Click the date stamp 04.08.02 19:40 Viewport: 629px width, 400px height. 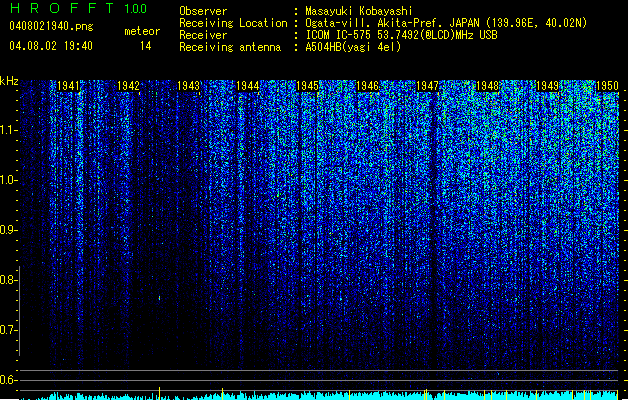[51, 46]
